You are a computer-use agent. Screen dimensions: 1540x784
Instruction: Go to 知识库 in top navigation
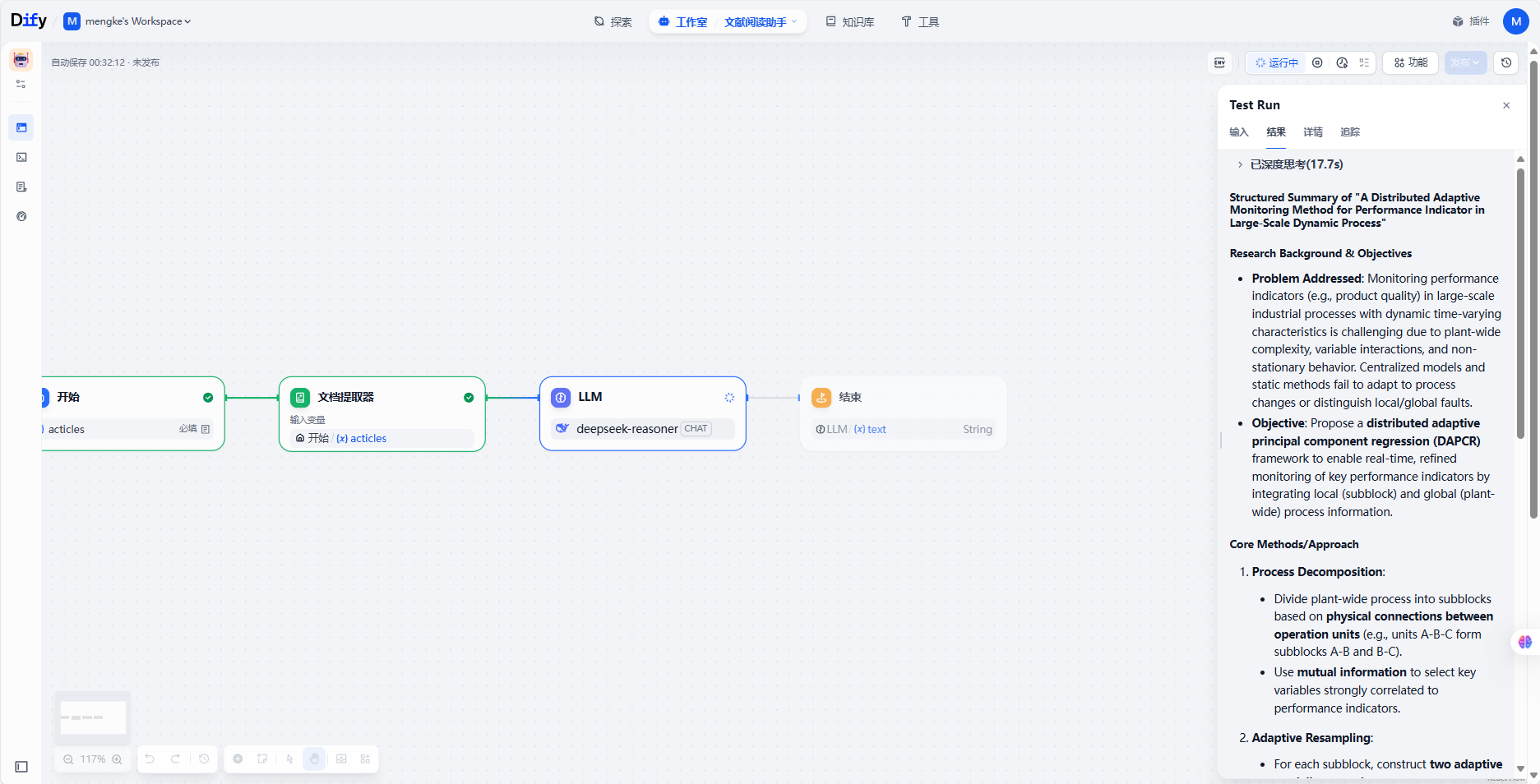[850, 22]
